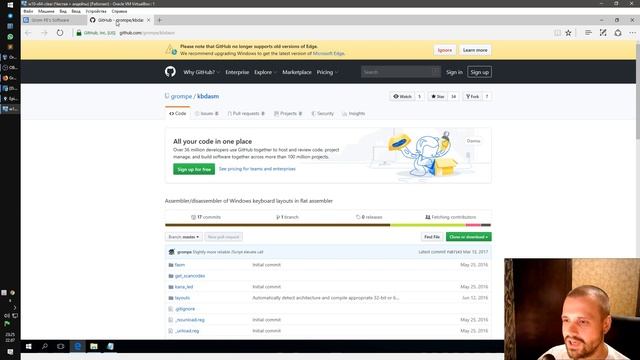Open See pricing for teams link

click(x=257, y=169)
